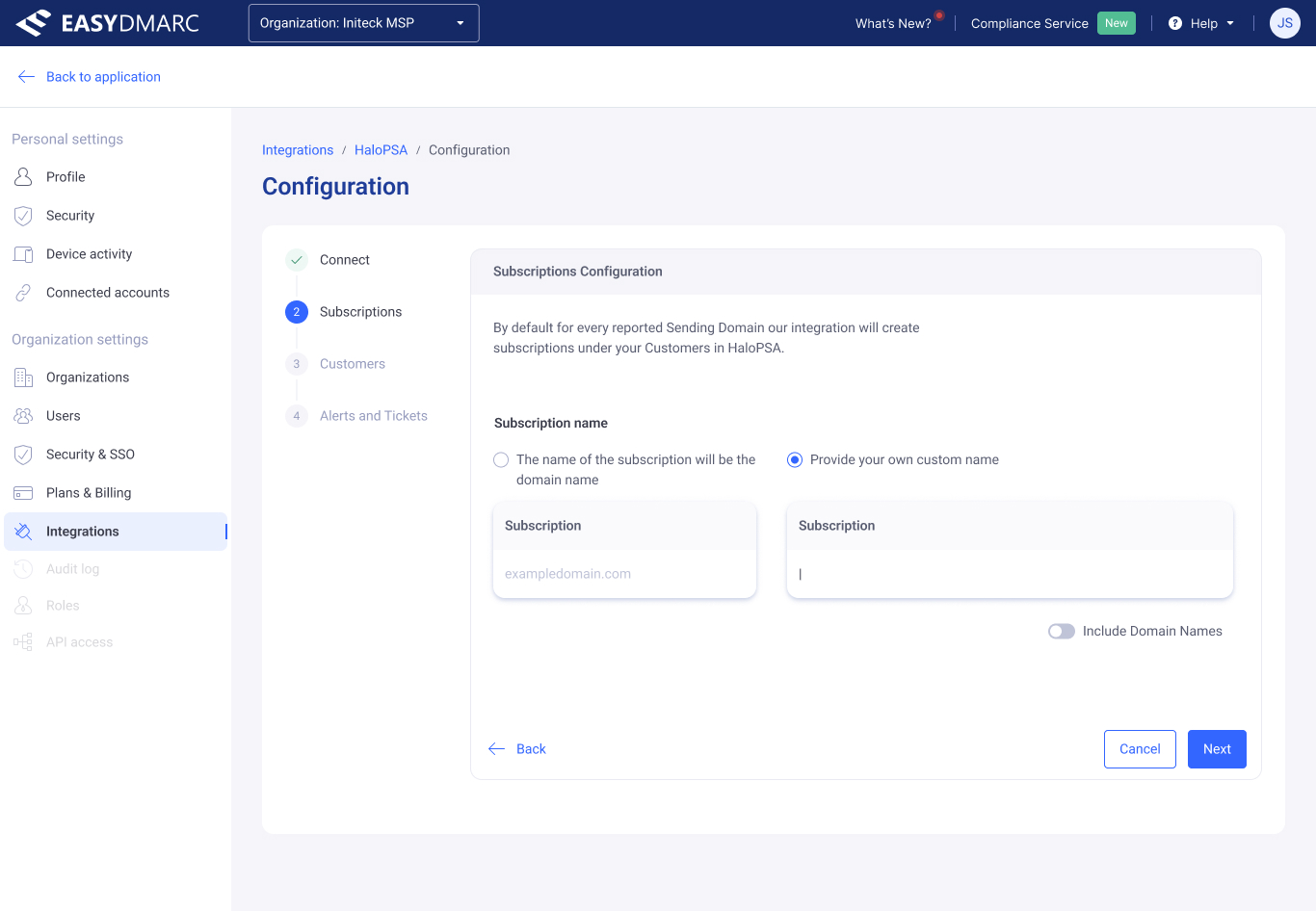This screenshot has height=911, width=1316.
Task: Expand the Help dropdown arrow
Action: 1230,23
